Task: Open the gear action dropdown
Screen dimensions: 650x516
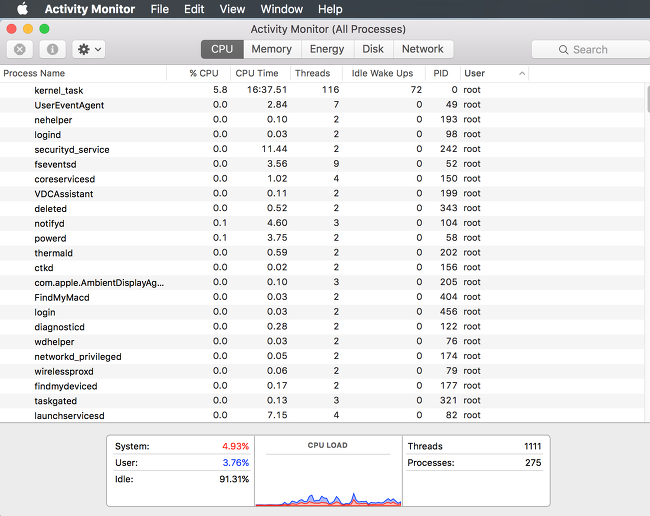Action: pos(89,49)
